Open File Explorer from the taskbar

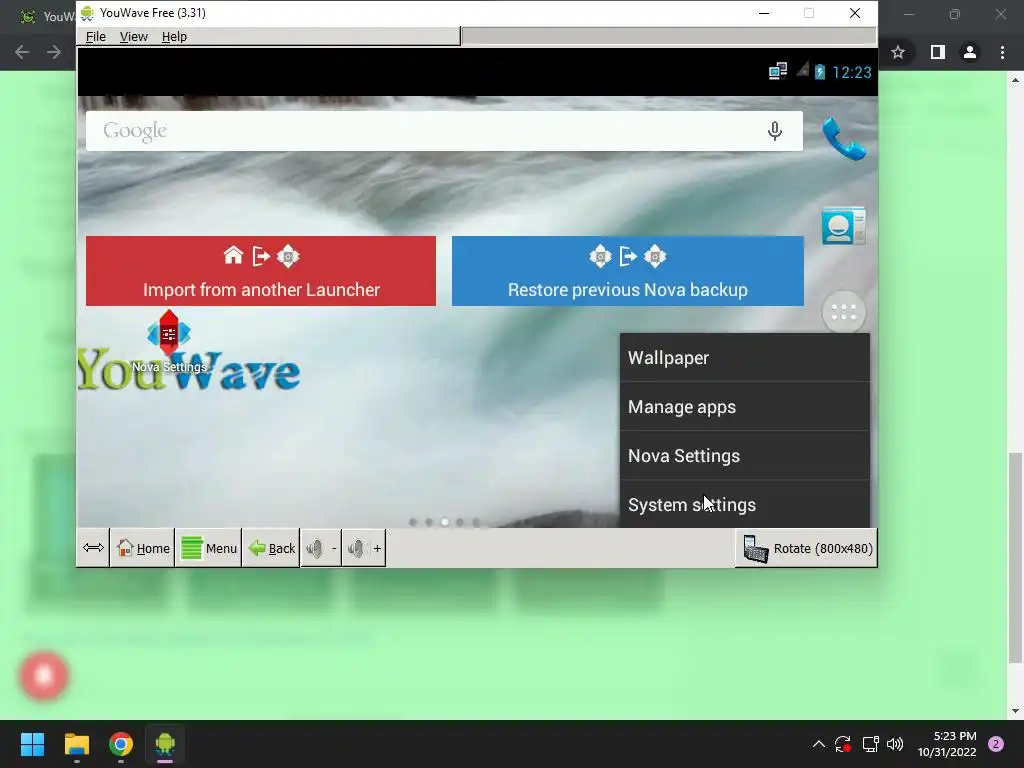pyautogui.click(x=76, y=744)
